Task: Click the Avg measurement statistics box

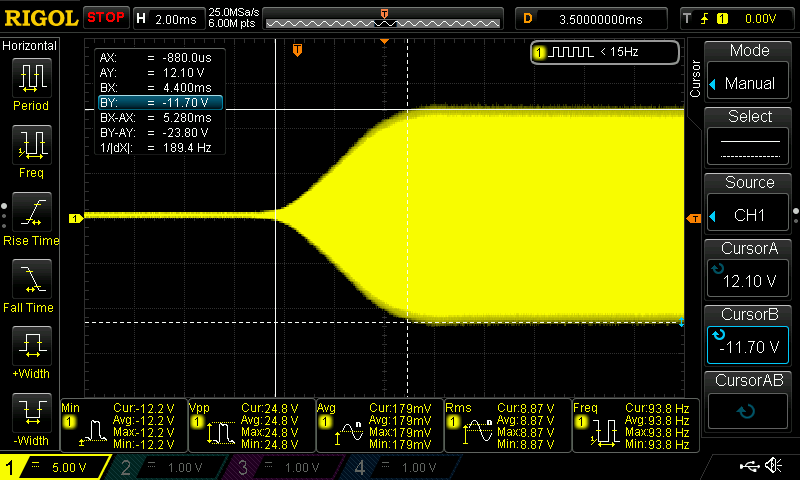Action: (x=380, y=425)
